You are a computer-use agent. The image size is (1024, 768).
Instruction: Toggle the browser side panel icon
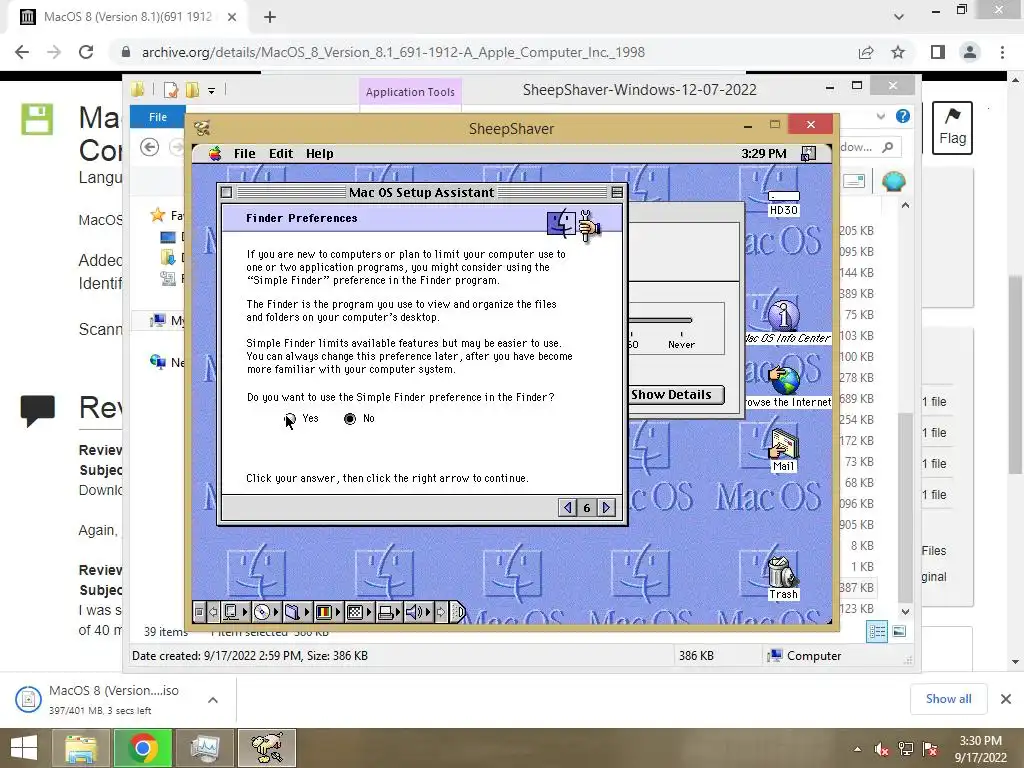click(x=938, y=52)
